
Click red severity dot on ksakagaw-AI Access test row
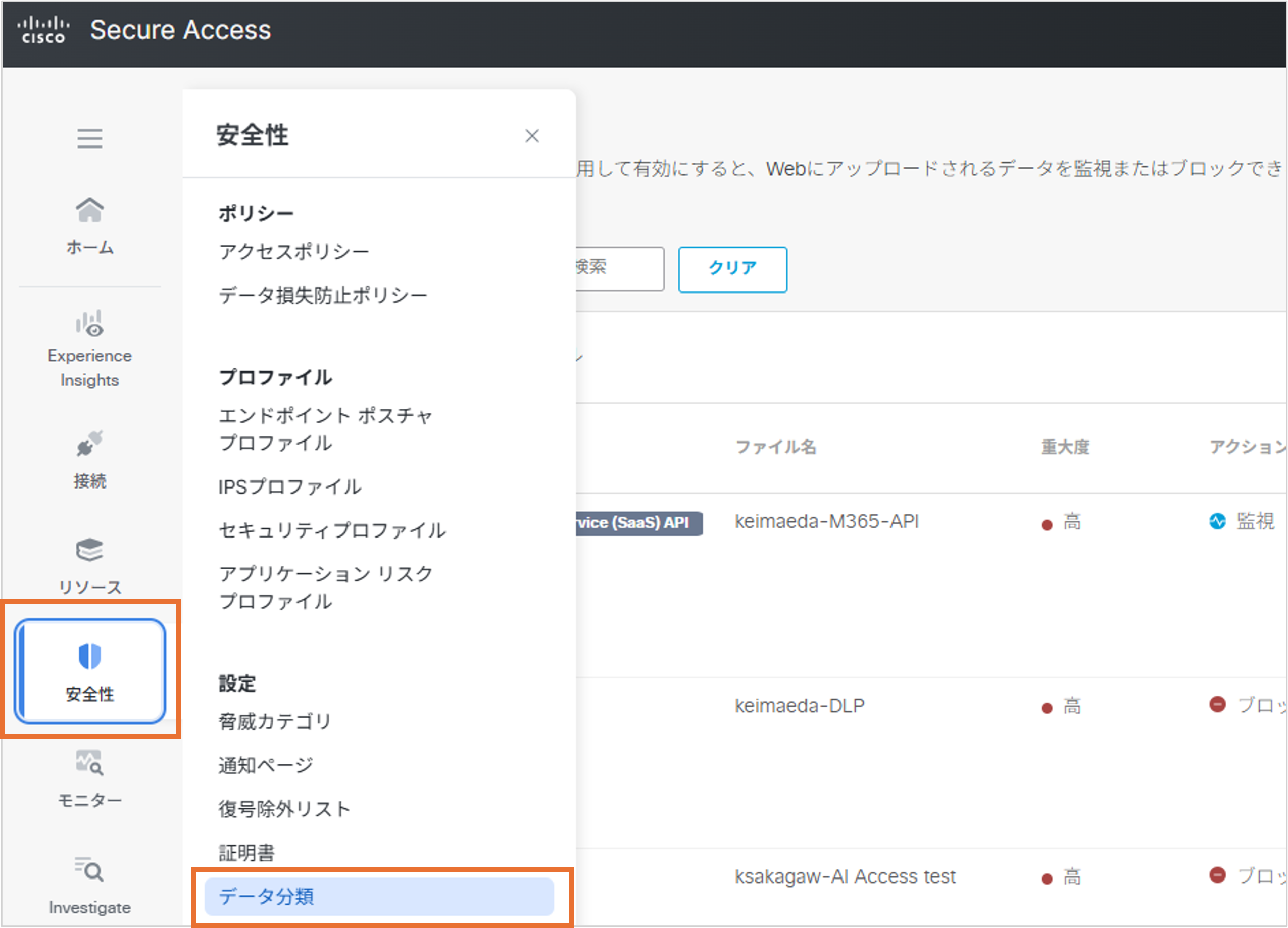1047,878
